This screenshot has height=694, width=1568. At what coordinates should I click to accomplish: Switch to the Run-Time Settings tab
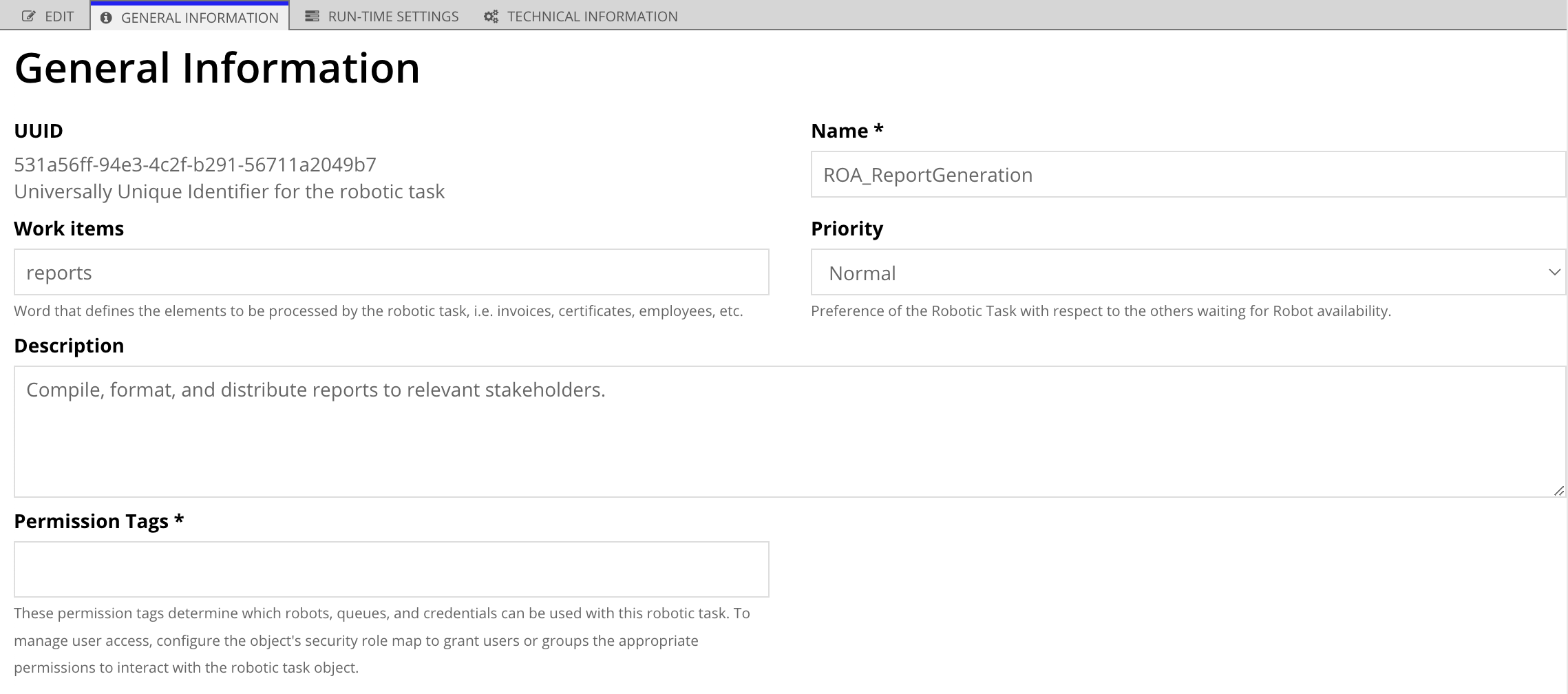382,16
